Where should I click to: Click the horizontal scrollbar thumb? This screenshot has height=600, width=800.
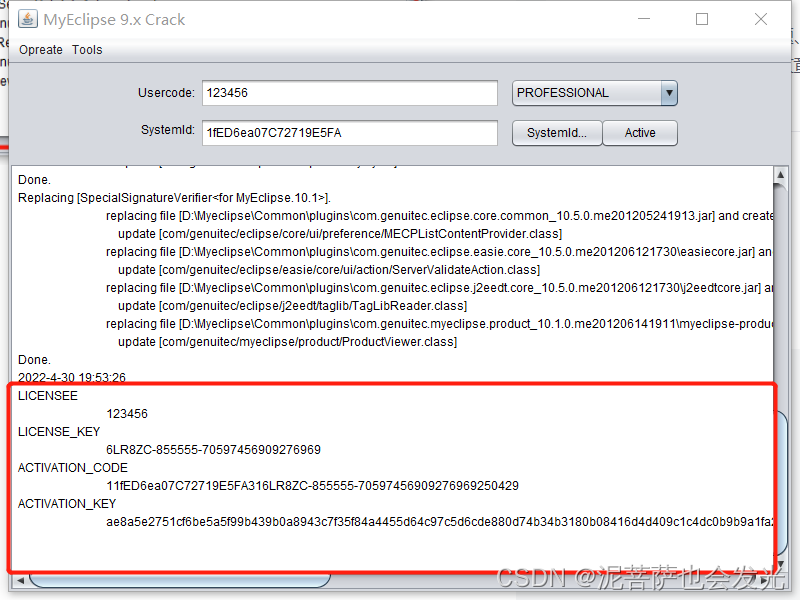[180, 581]
